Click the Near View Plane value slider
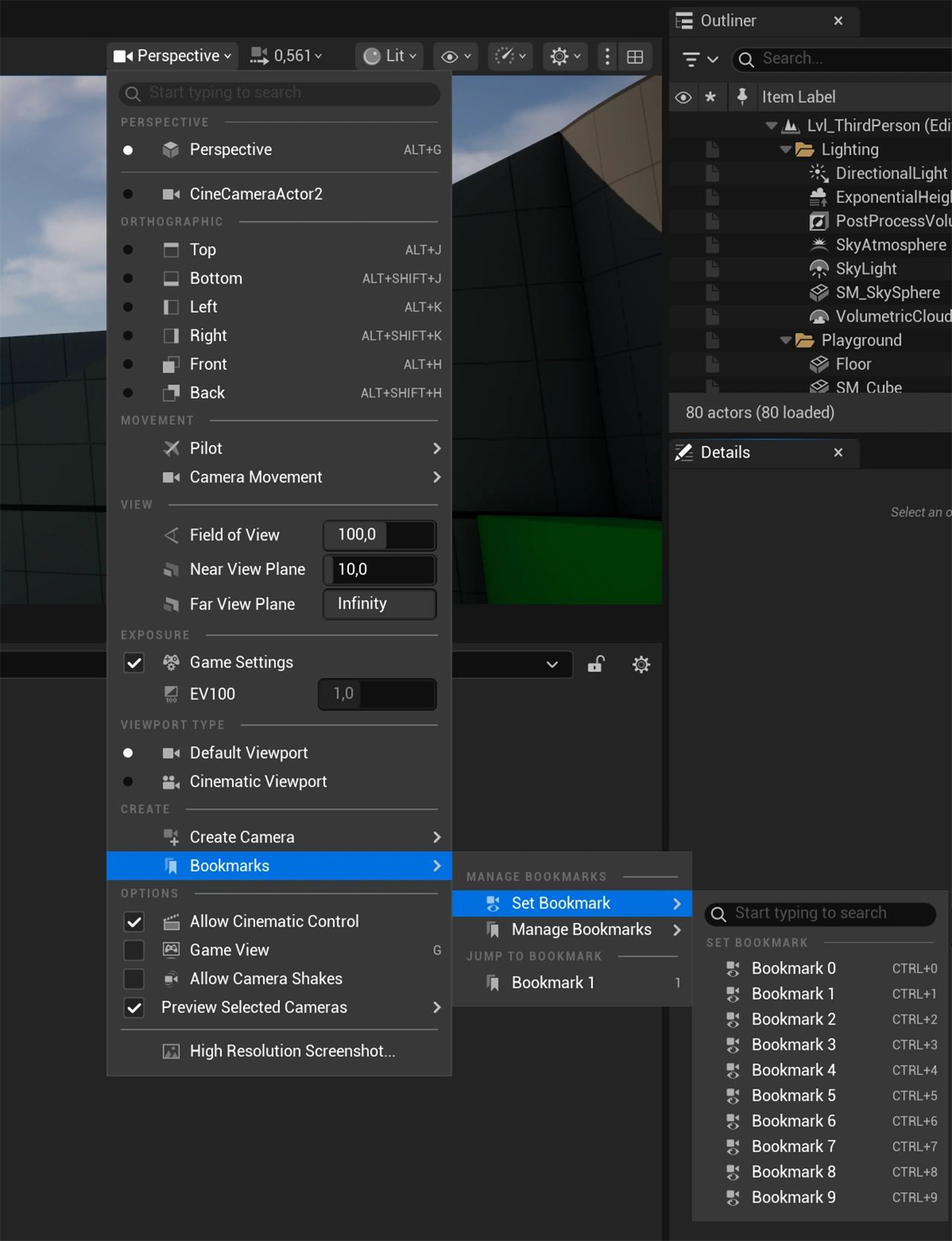Image resolution: width=952 pixels, height=1241 pixels. coord(379,570)
